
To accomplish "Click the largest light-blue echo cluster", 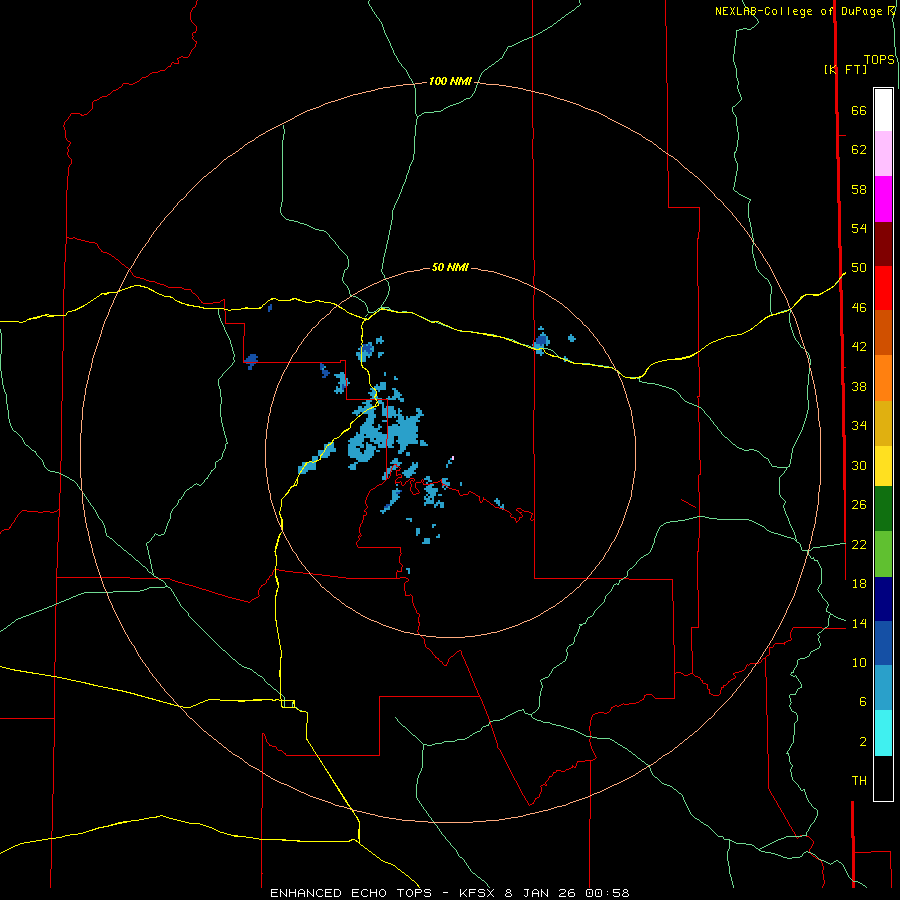I will (x=386, y=433).
